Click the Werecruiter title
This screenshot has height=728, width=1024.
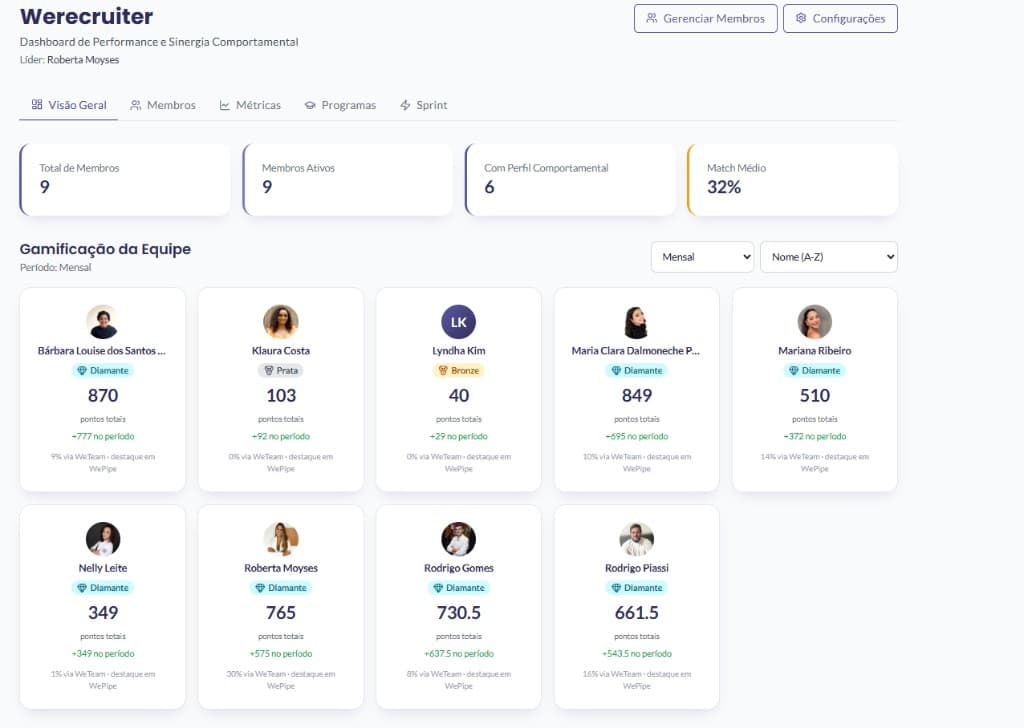(86, 16)
